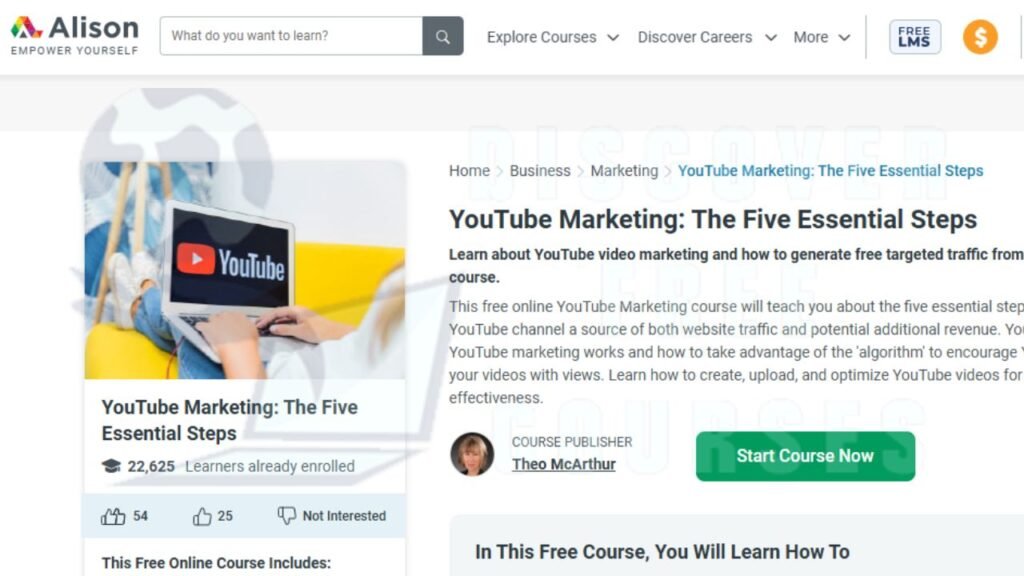
Task: Go to the Alison logo homepage
Action: tap(74, 35)
